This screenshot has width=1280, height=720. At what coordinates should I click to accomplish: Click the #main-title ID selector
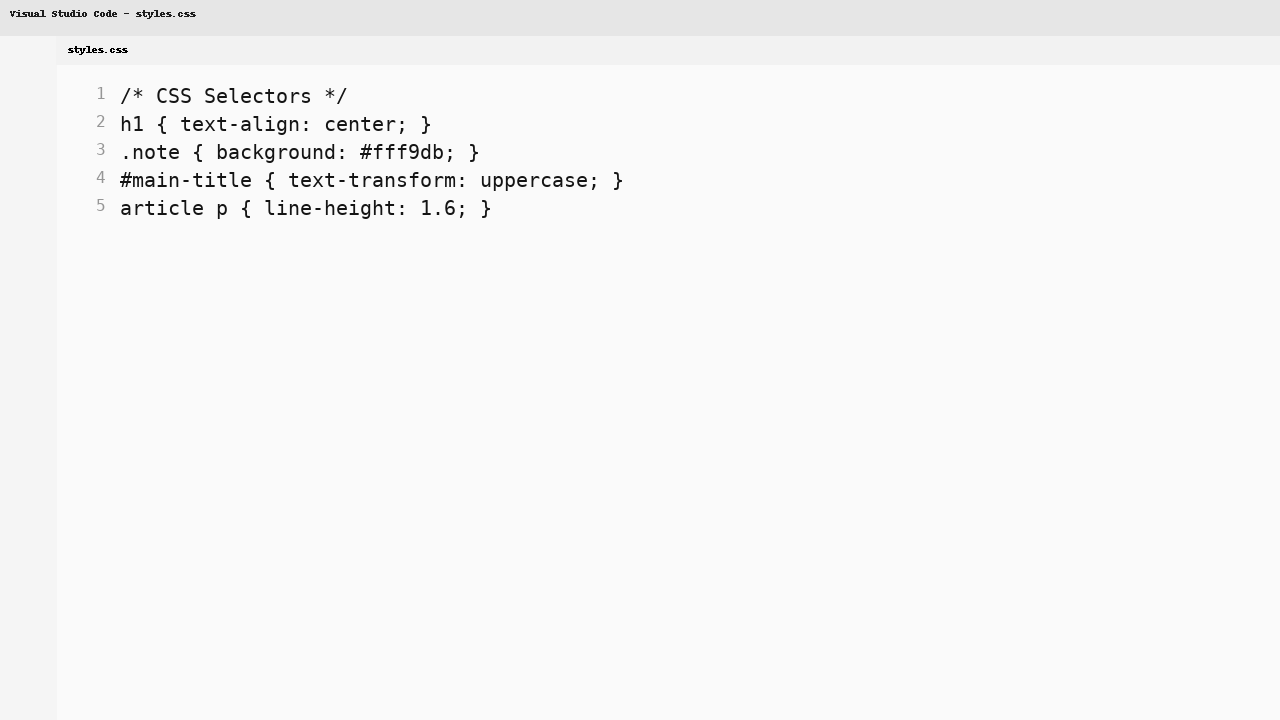coord(185,180)
